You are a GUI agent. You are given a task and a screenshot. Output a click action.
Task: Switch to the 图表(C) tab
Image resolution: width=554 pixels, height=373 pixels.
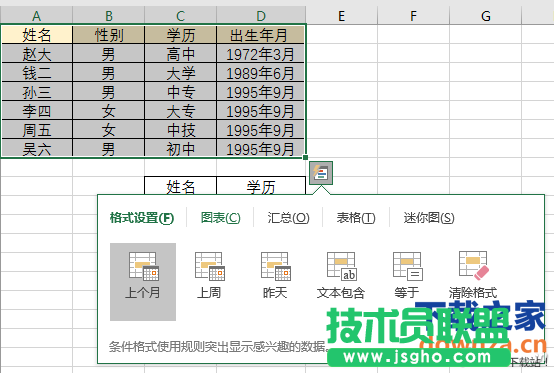pos(220,218)
